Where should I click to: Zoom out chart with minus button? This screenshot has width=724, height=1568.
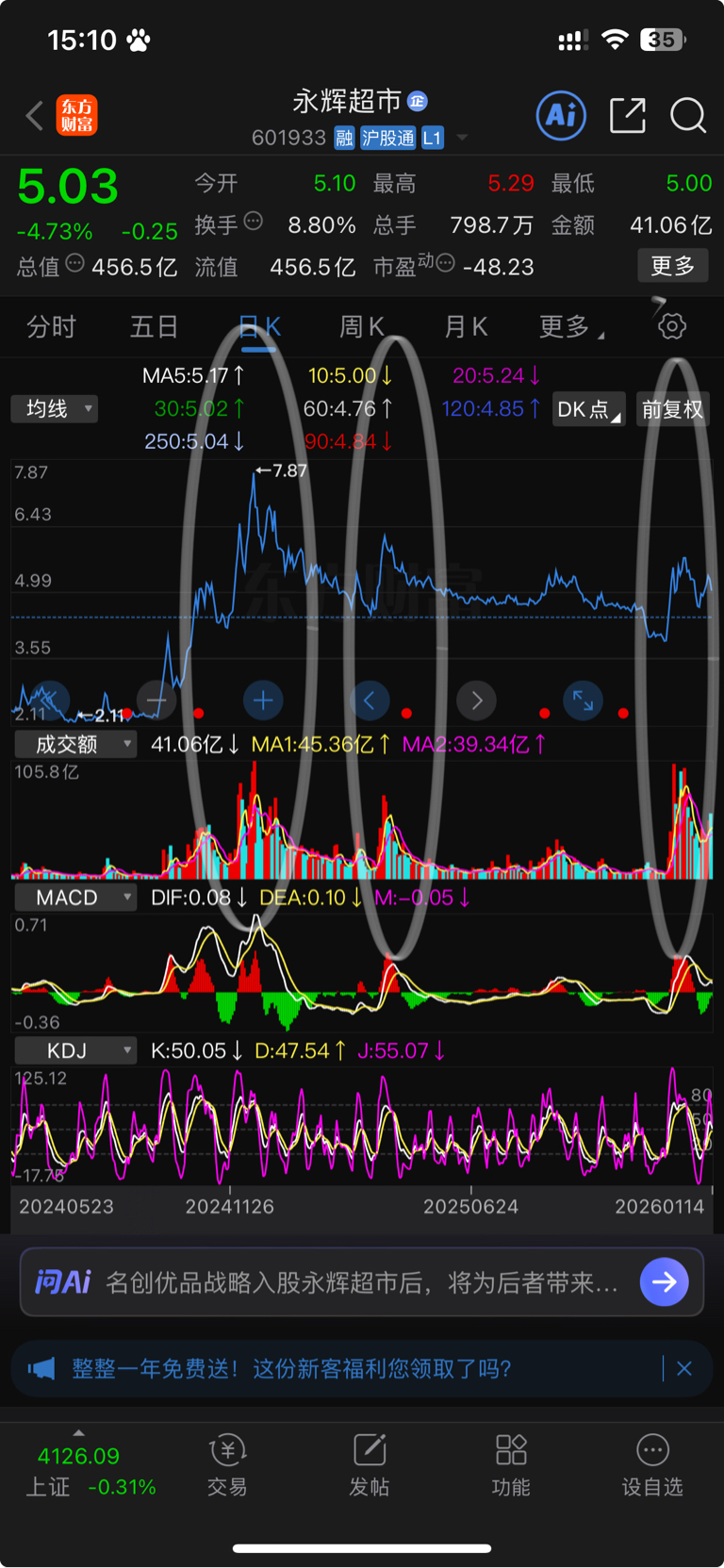(x=156, y=701)
